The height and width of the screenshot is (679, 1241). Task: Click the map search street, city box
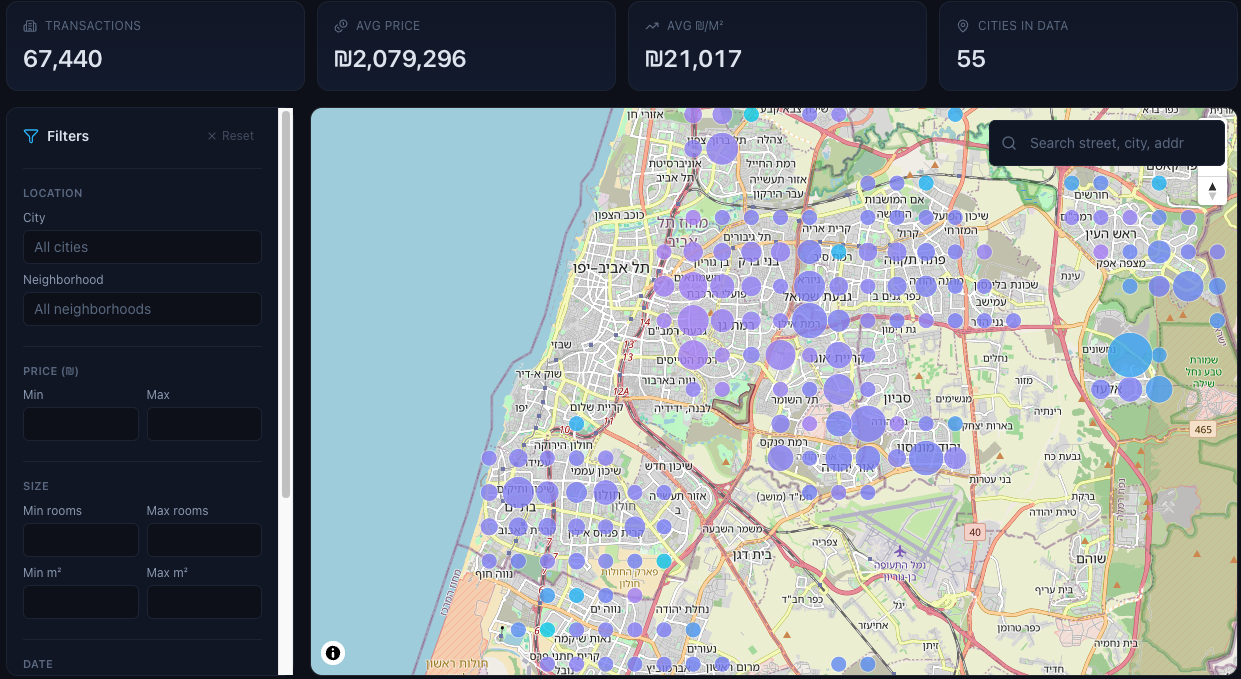click(1107, 143)
